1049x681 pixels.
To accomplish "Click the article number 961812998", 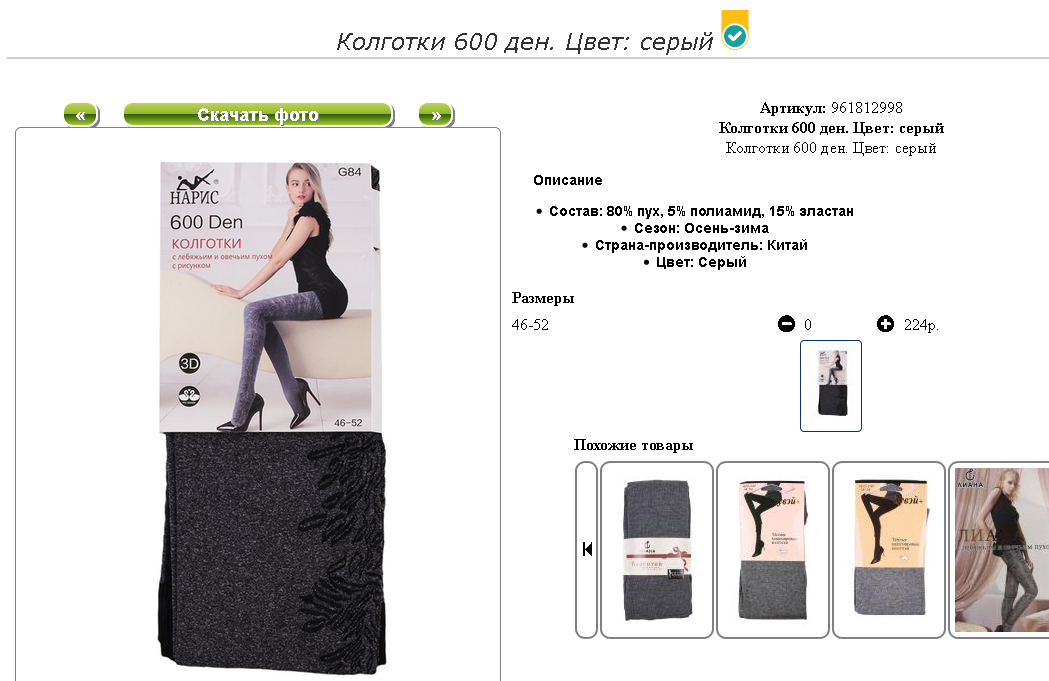I will 866,108.
